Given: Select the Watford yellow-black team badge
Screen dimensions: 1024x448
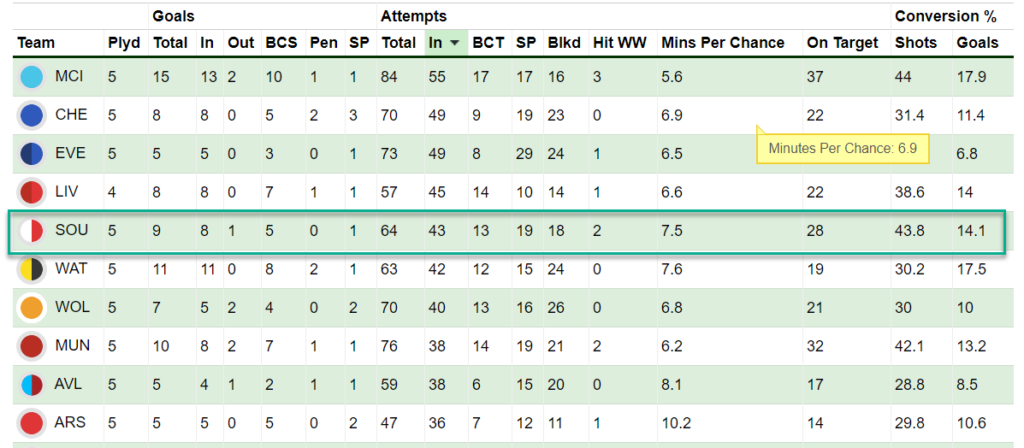Looking at the screenshot, I should (x=31, y=269).
